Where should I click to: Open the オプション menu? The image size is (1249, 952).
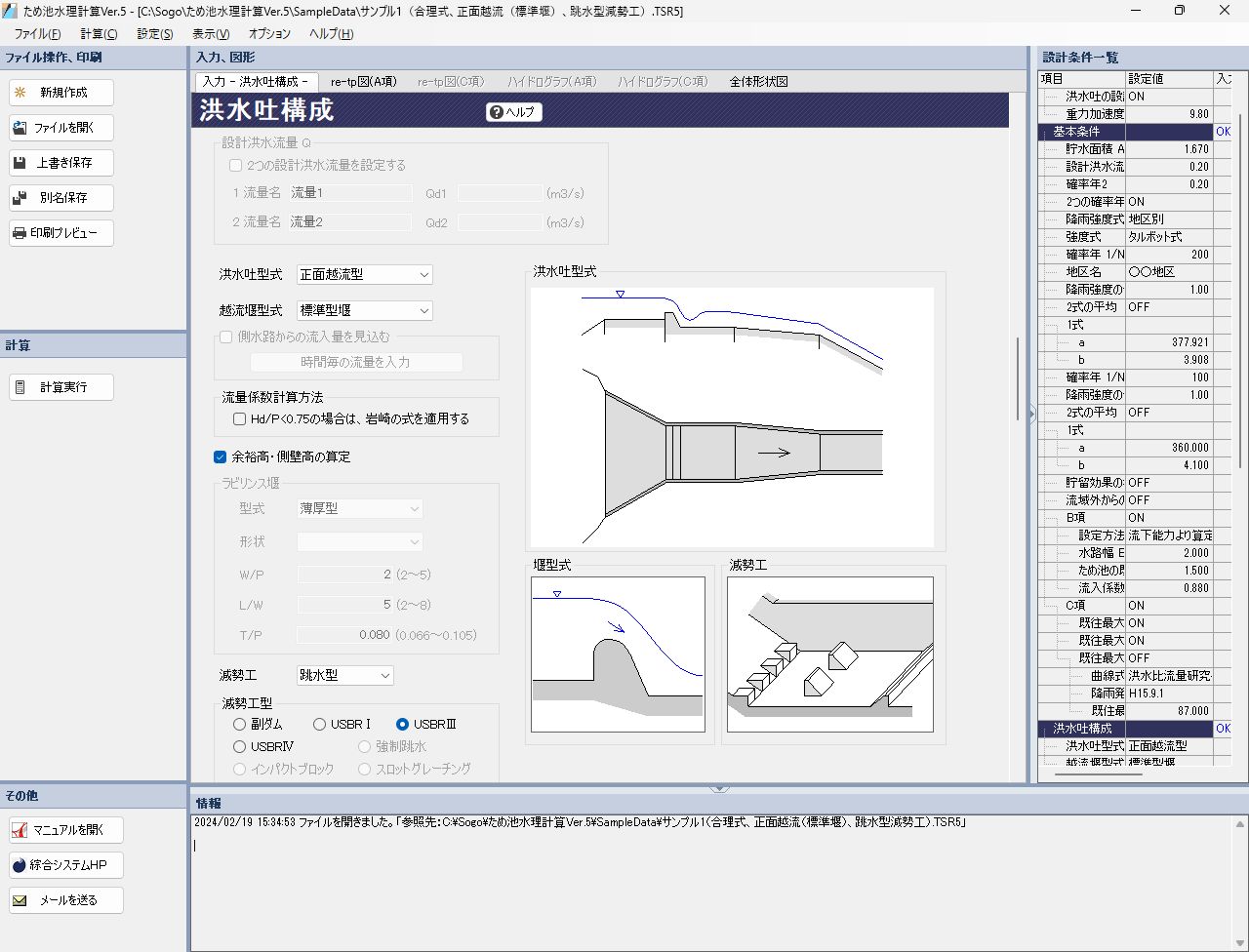pyautogui.click(x=269, y=33)
